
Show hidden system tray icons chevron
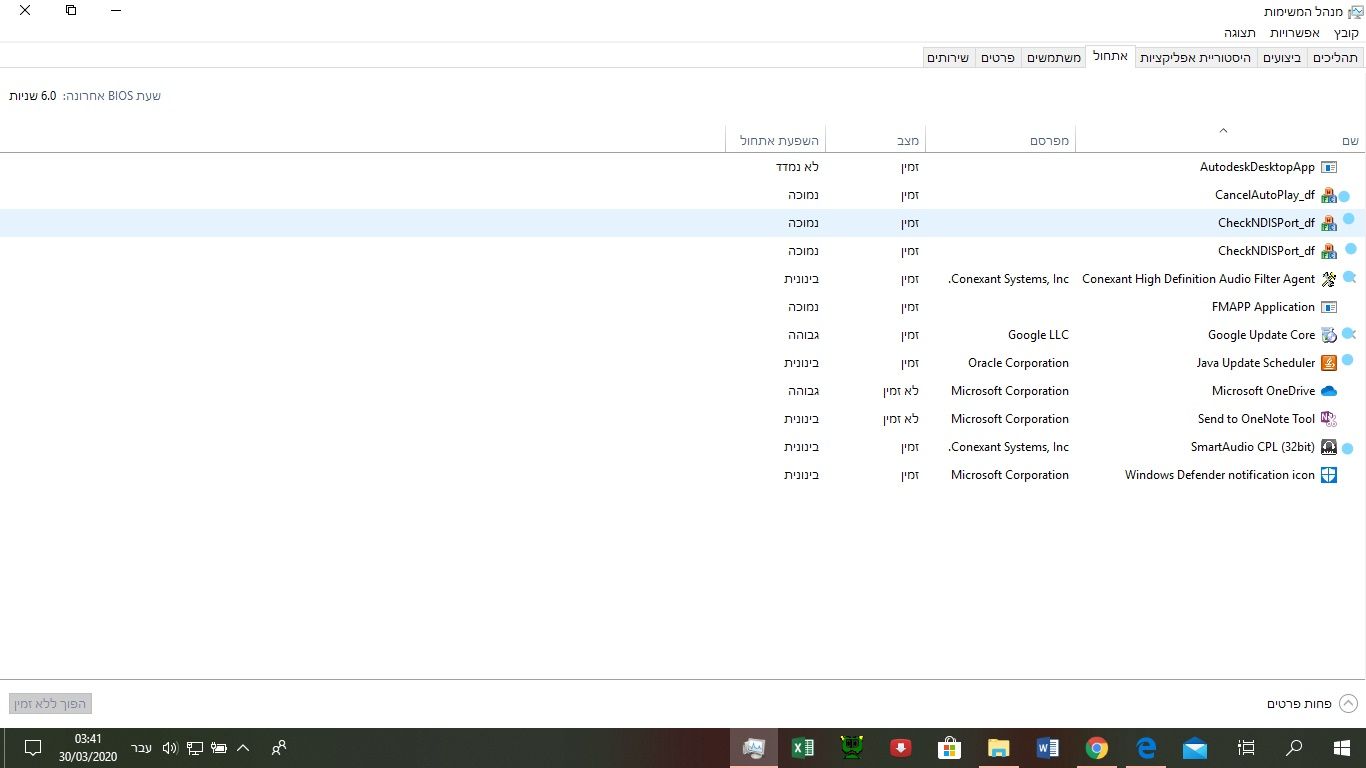click(243, 748)
